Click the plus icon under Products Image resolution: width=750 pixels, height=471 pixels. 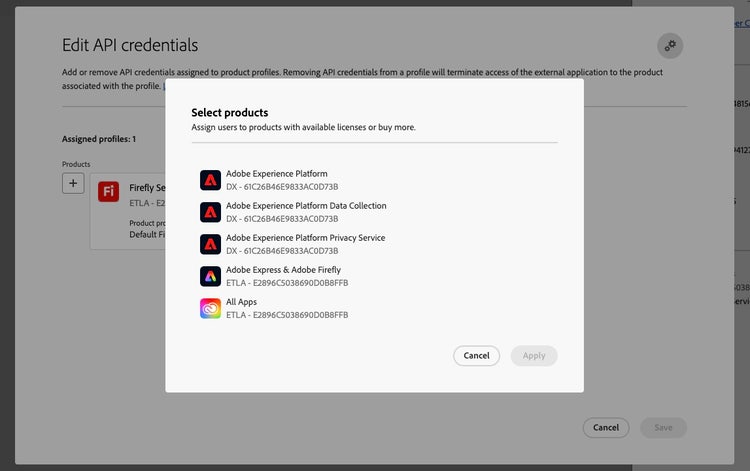click(73, 183)
